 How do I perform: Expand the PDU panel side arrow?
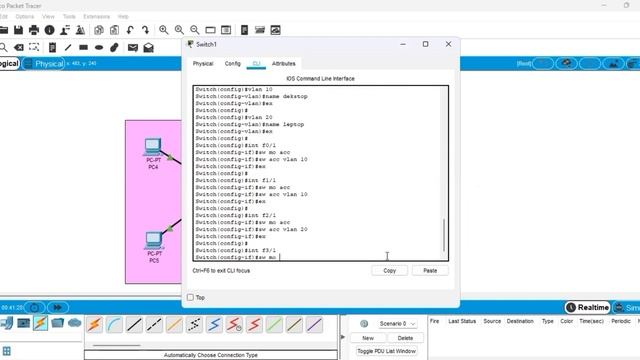343,337
